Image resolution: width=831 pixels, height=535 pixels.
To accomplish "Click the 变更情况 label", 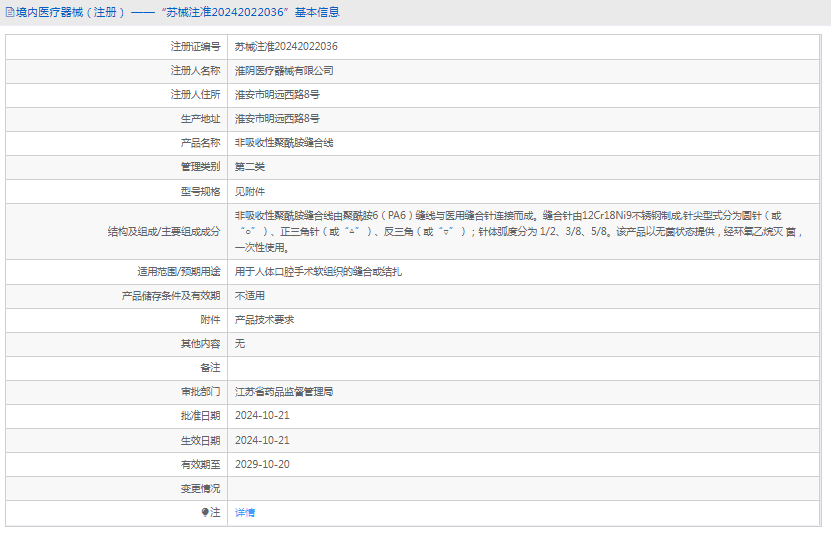I will pyautogui.click(x=200, y=488).
